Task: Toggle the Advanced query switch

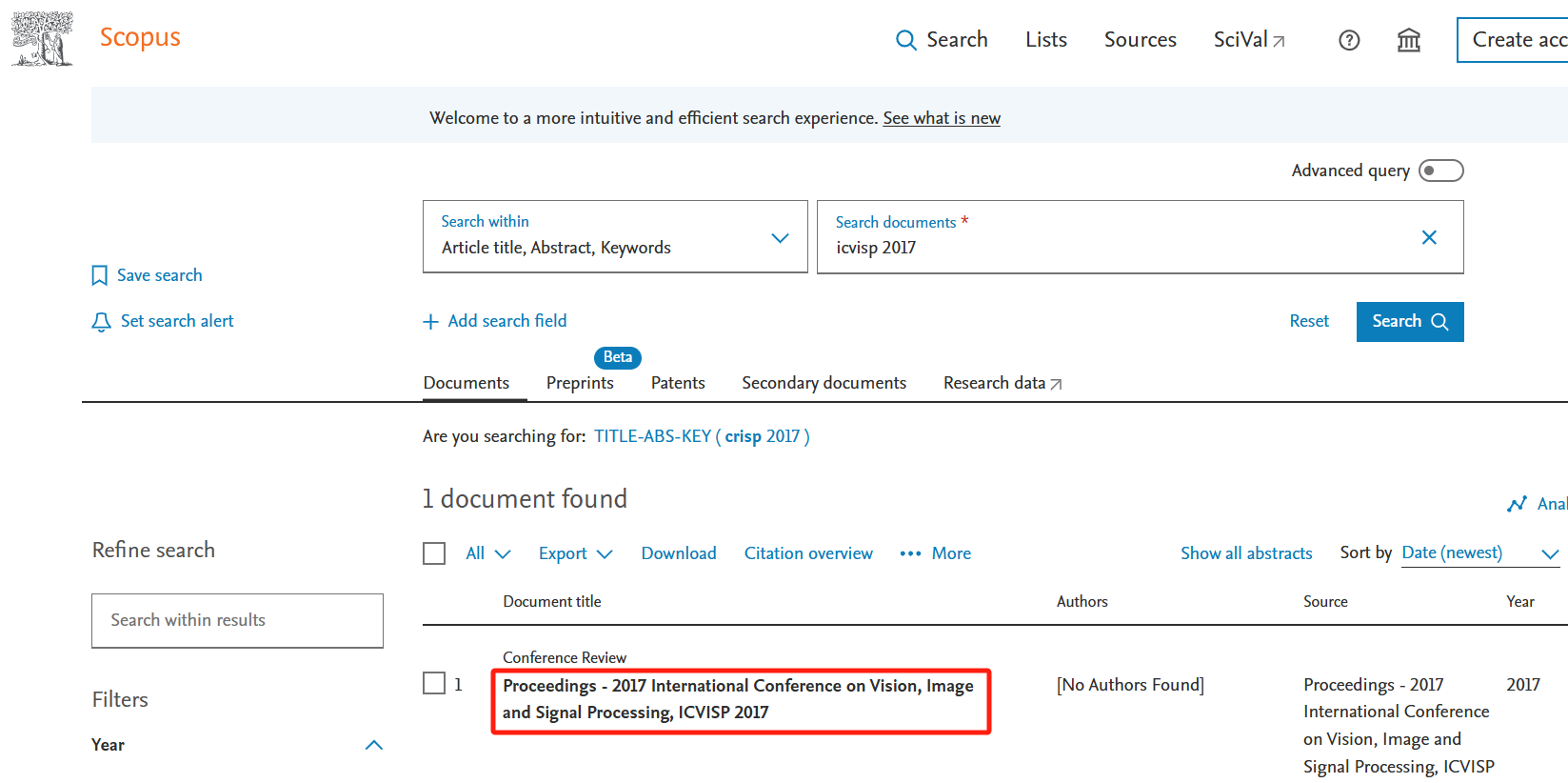Action: coord(1439,171)
